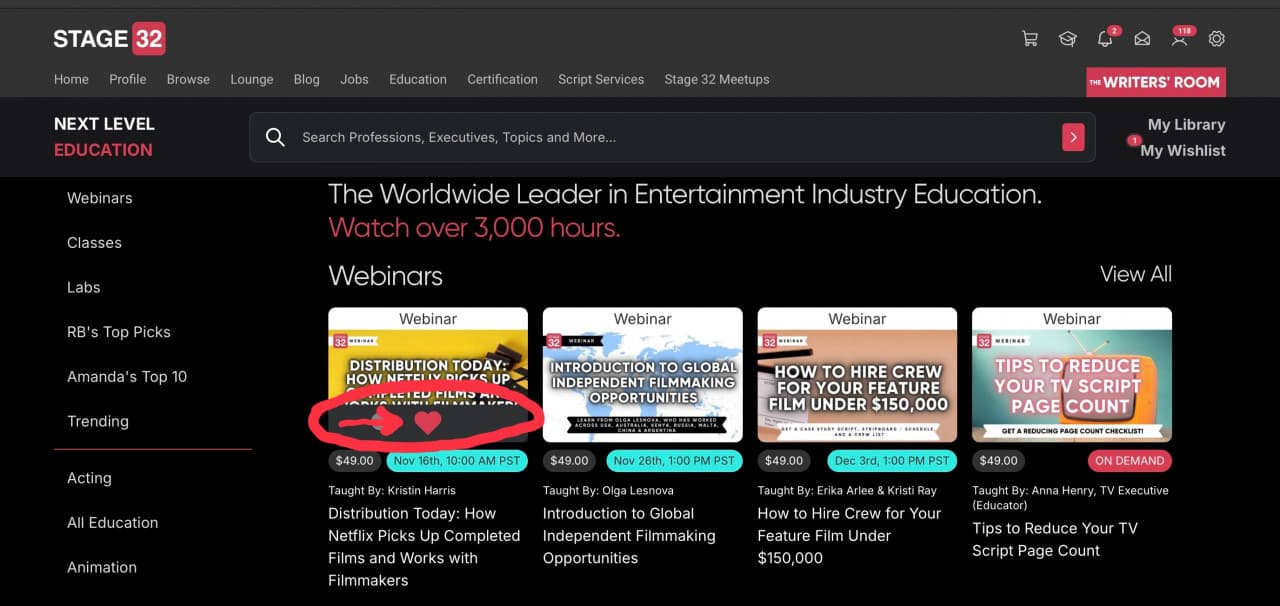The image size is (1280, 606).
Task: Open How to Hire Crew title link
Action: click(x=850, y=536)
